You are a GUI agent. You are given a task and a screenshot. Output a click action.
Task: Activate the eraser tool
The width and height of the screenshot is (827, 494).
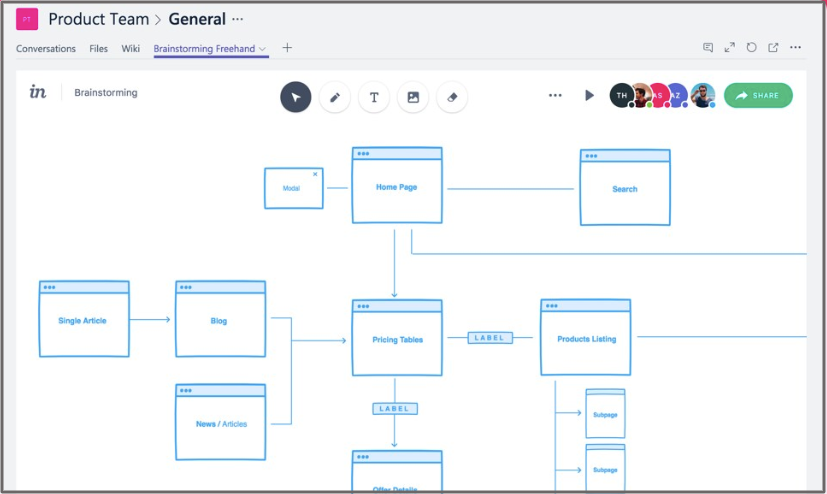[452, 97]
